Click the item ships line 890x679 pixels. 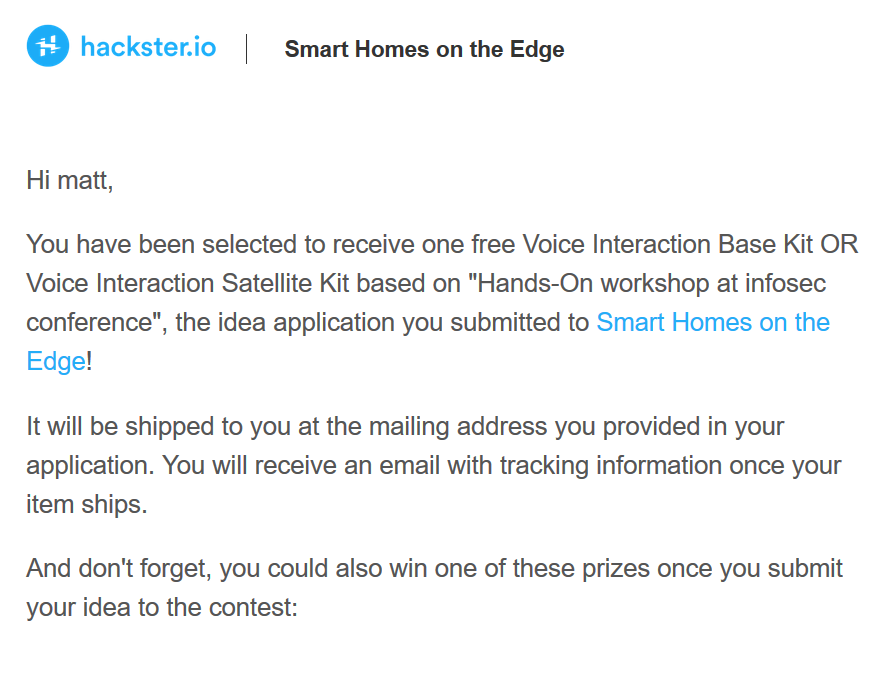[x=87, y=504]
